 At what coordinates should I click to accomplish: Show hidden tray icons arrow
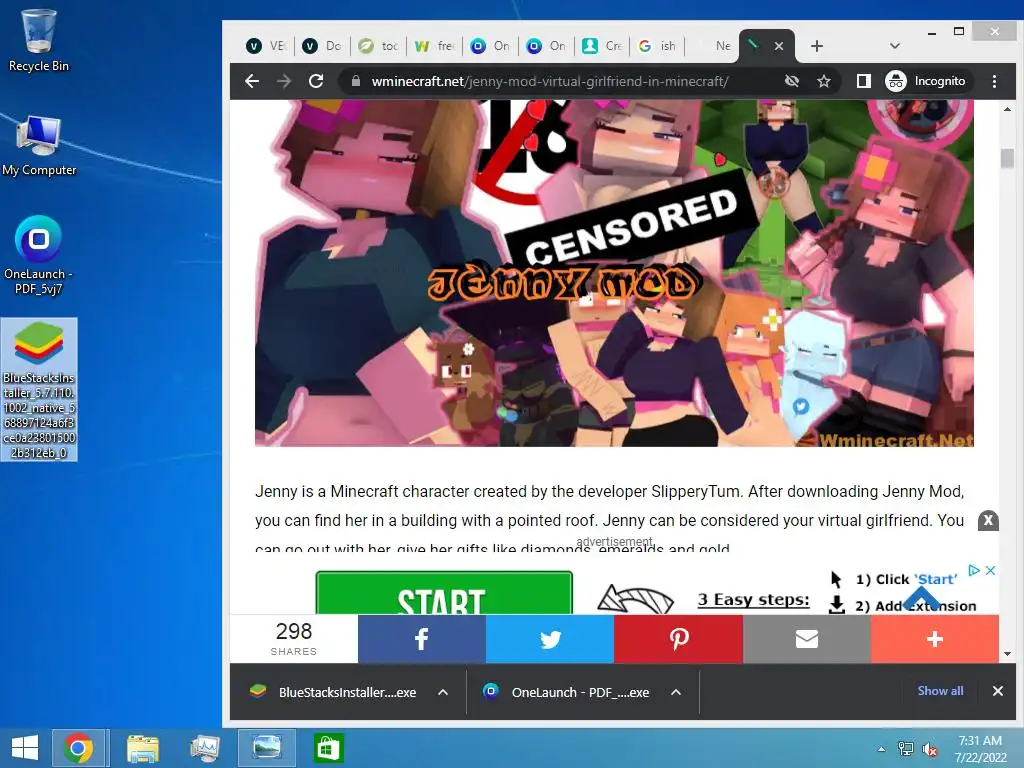point(881,749)
